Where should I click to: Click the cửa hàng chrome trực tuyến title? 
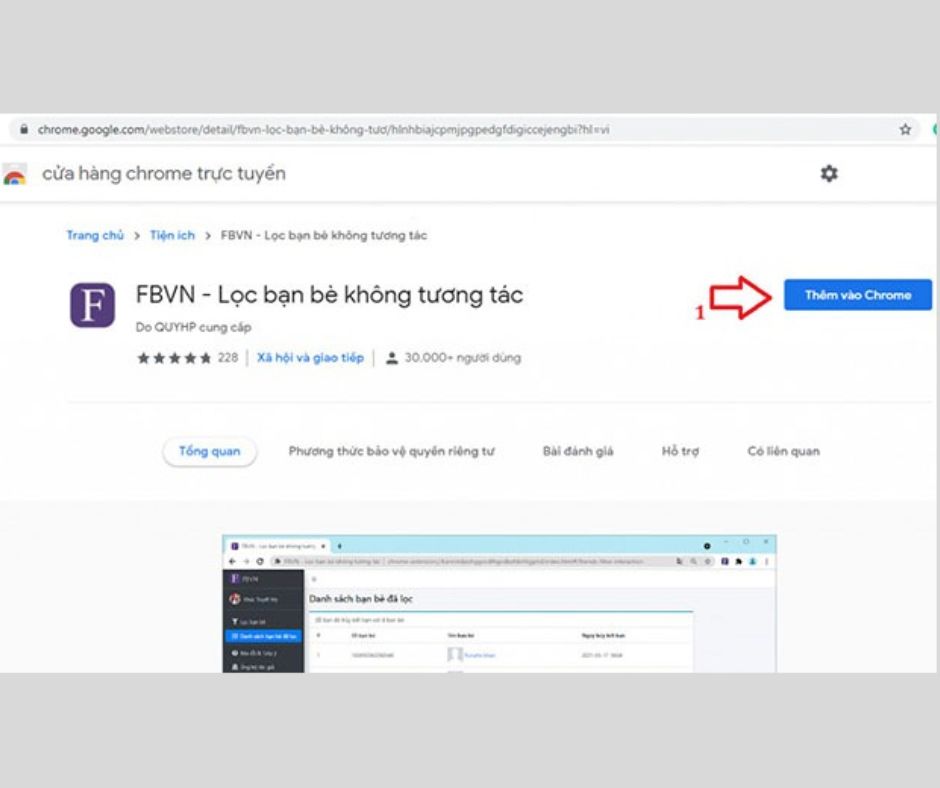click(x=164, y=173)
